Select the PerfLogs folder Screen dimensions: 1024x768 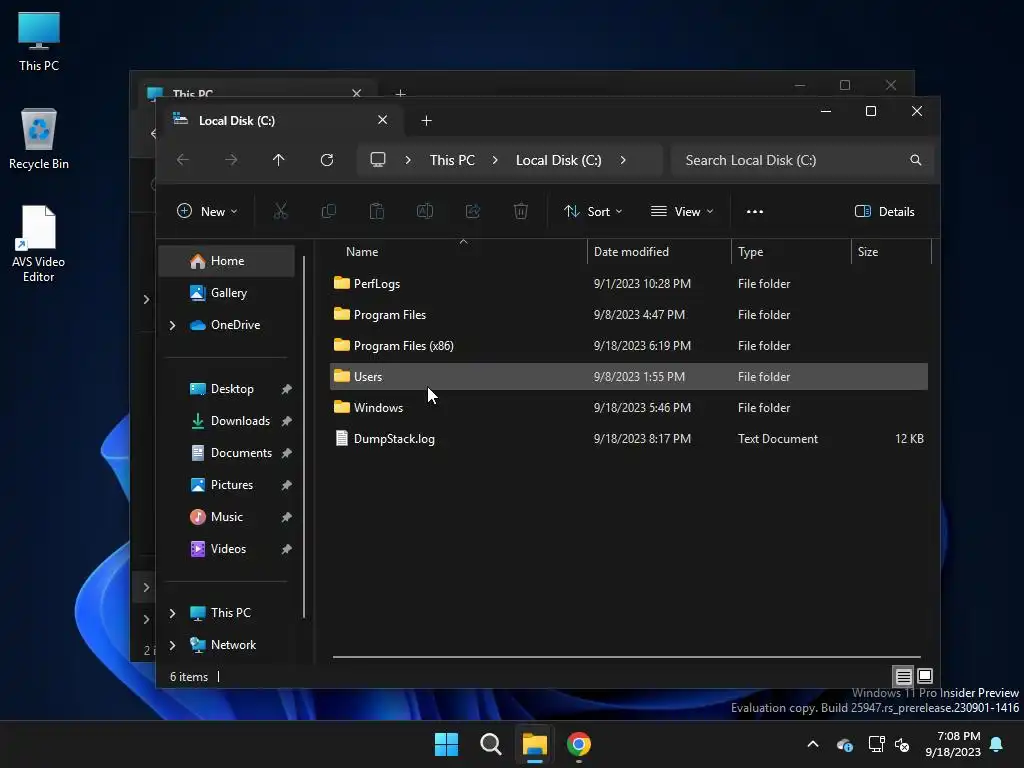point(628,283)
